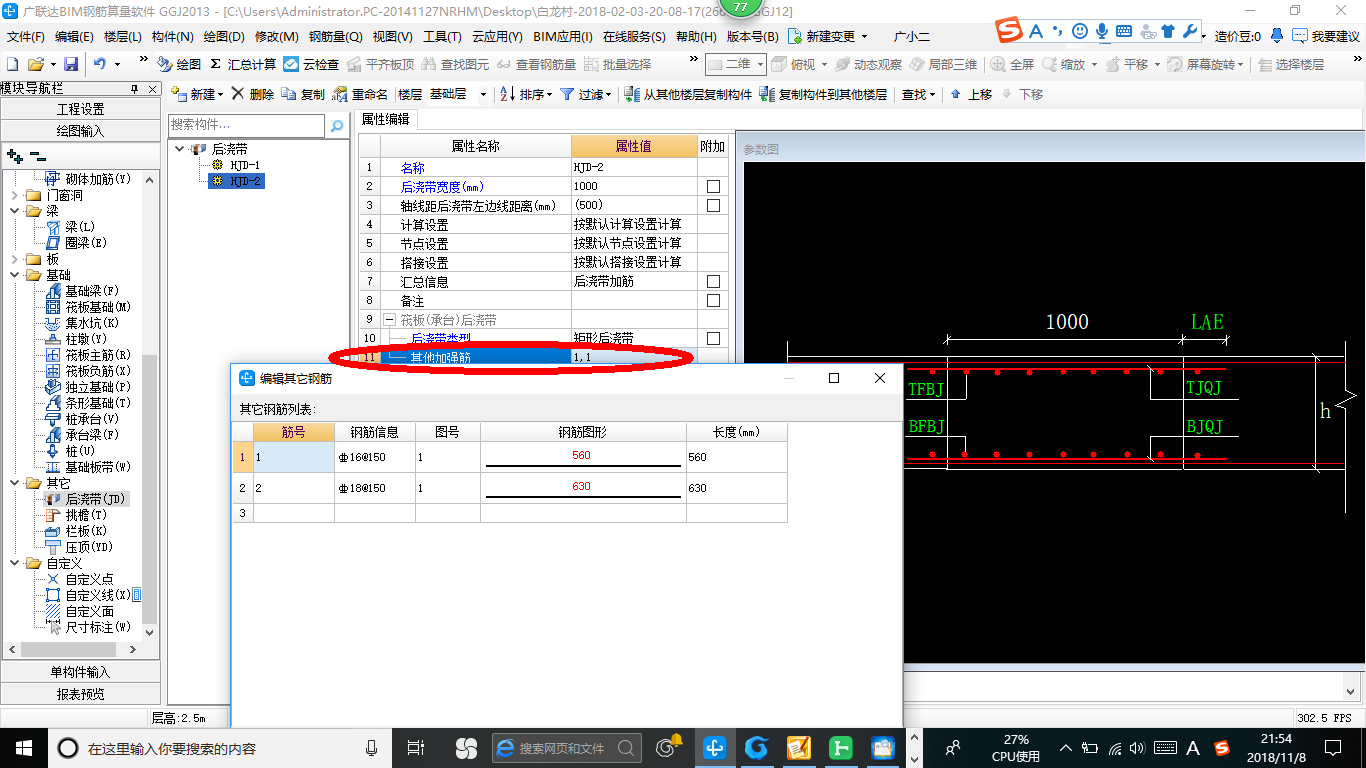Click 我要建议 feedback icon
Screen dimensions: 1366x768
coord(1324,36)
